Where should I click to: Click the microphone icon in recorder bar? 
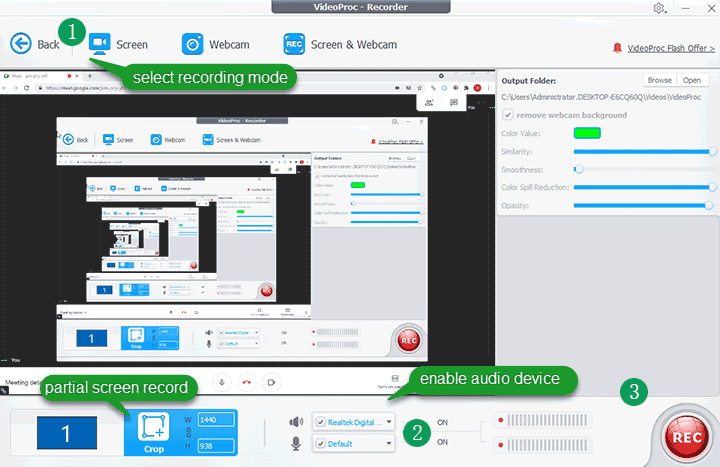296,444
